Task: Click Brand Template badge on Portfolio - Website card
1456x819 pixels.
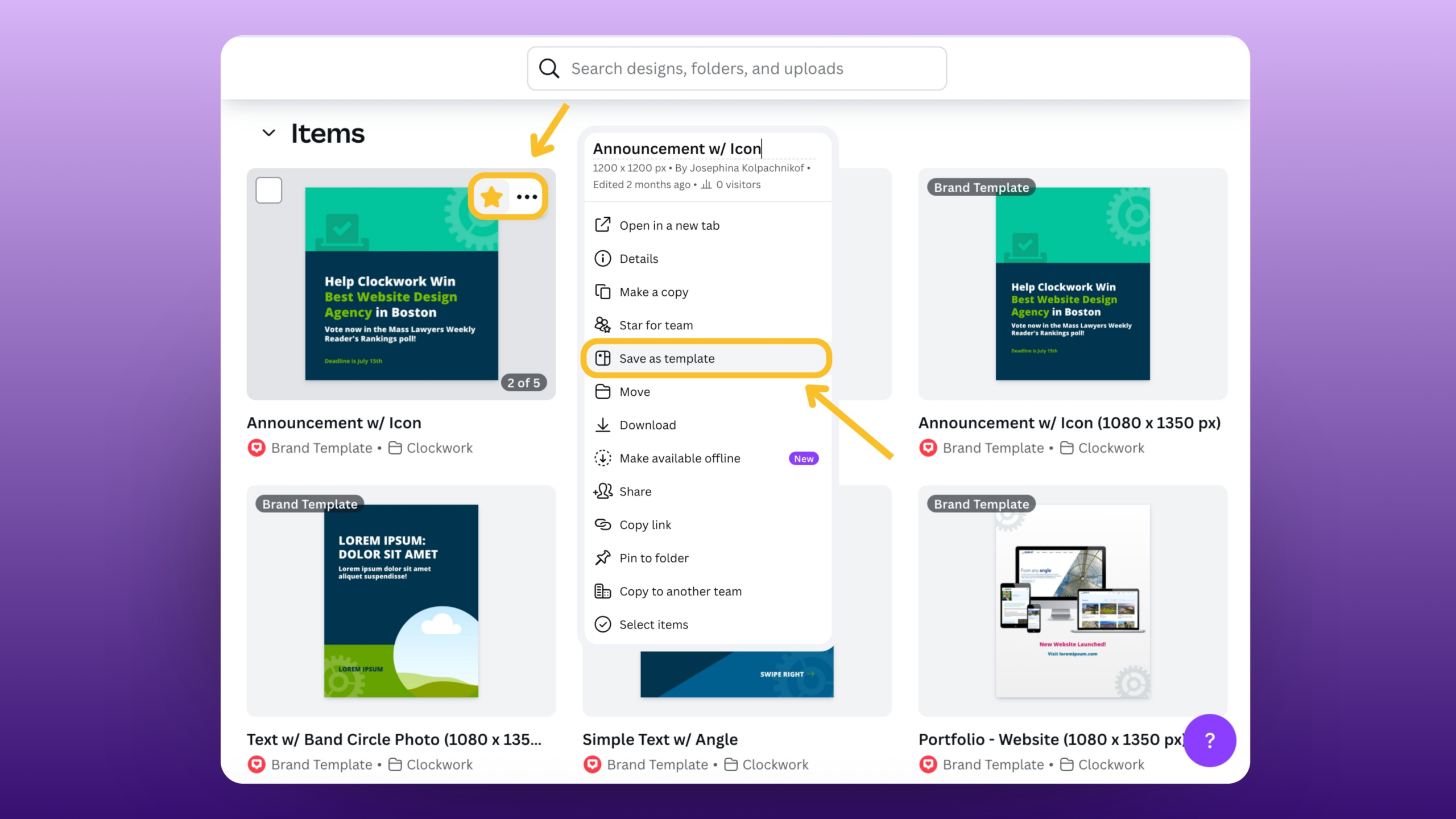Action: pyautogui.click(x=981, y=504)
